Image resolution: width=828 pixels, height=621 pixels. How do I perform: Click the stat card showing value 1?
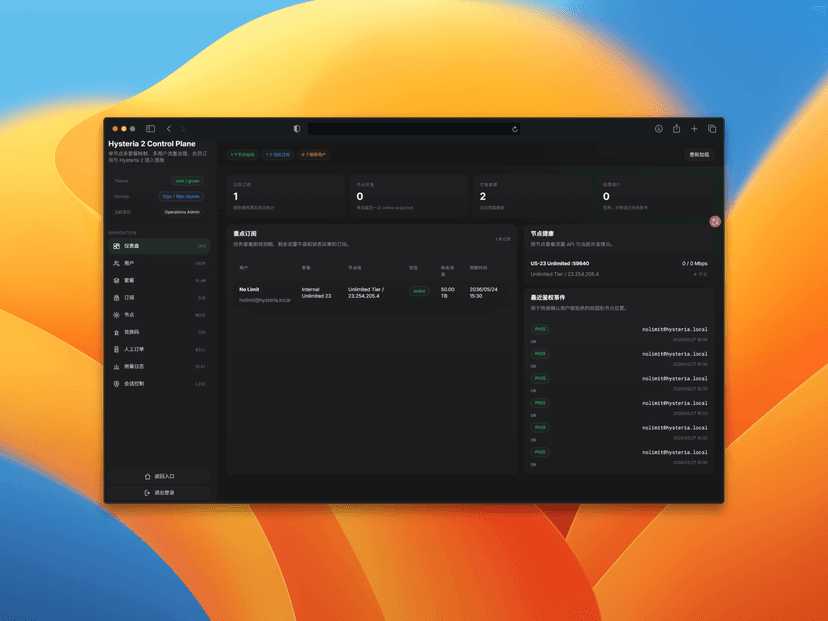tap(286, 196)
